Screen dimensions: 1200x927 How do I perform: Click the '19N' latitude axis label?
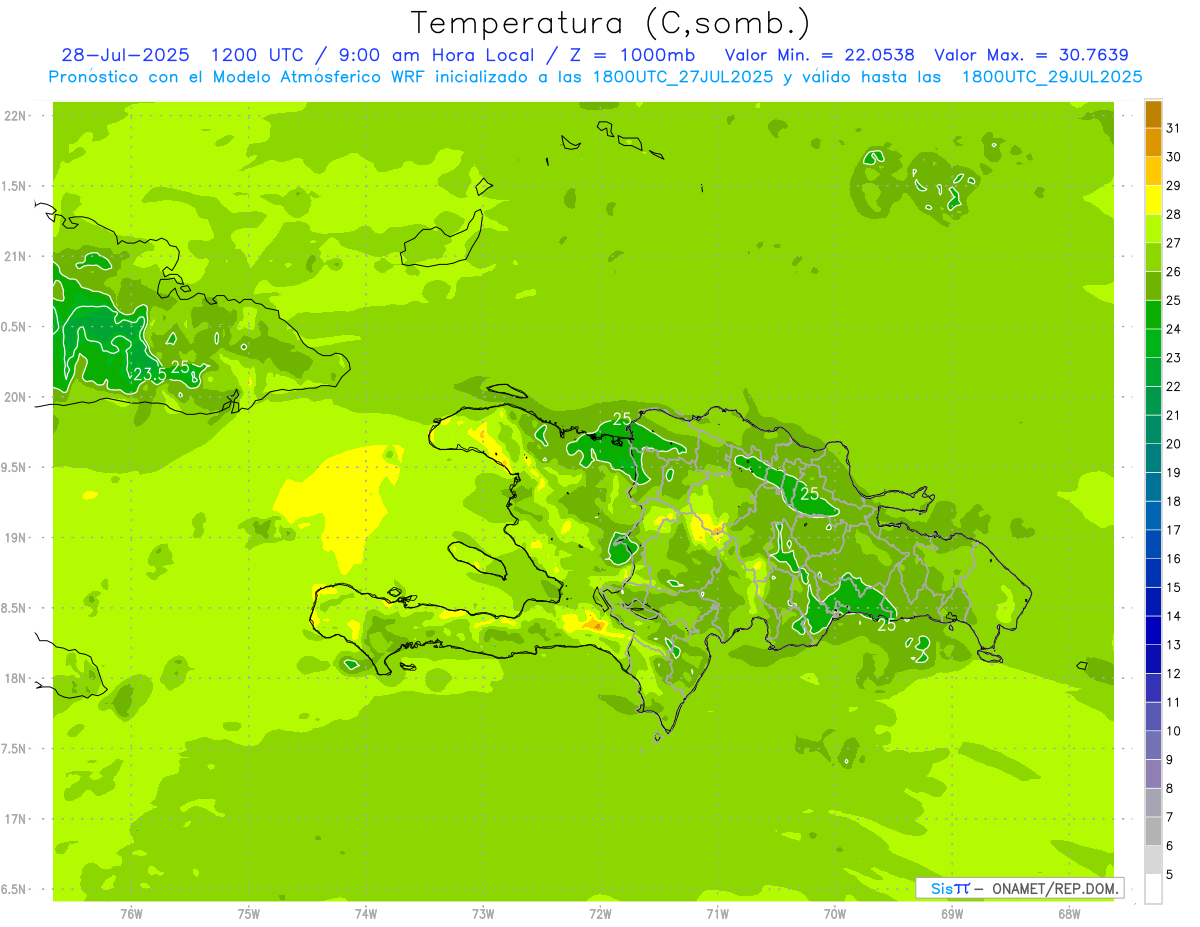click(16, 537)
